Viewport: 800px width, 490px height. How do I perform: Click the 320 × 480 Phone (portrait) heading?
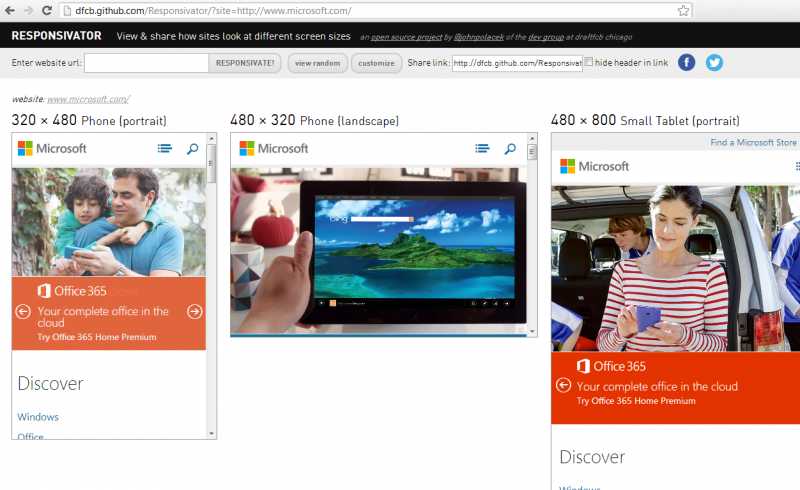89,120
